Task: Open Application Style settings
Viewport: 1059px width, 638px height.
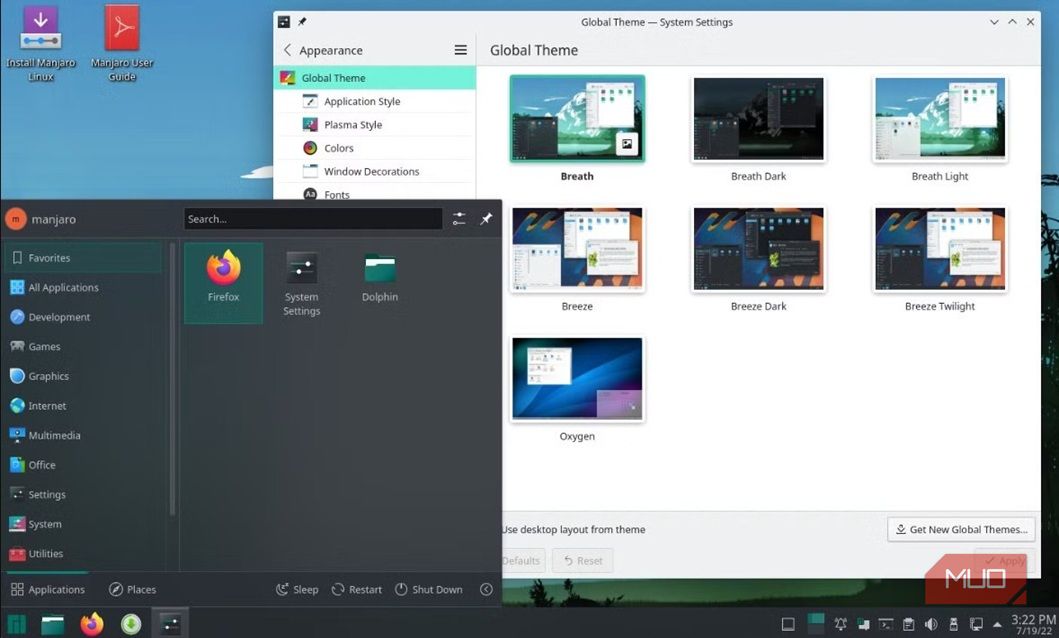Action: click(x=375, y=101)
